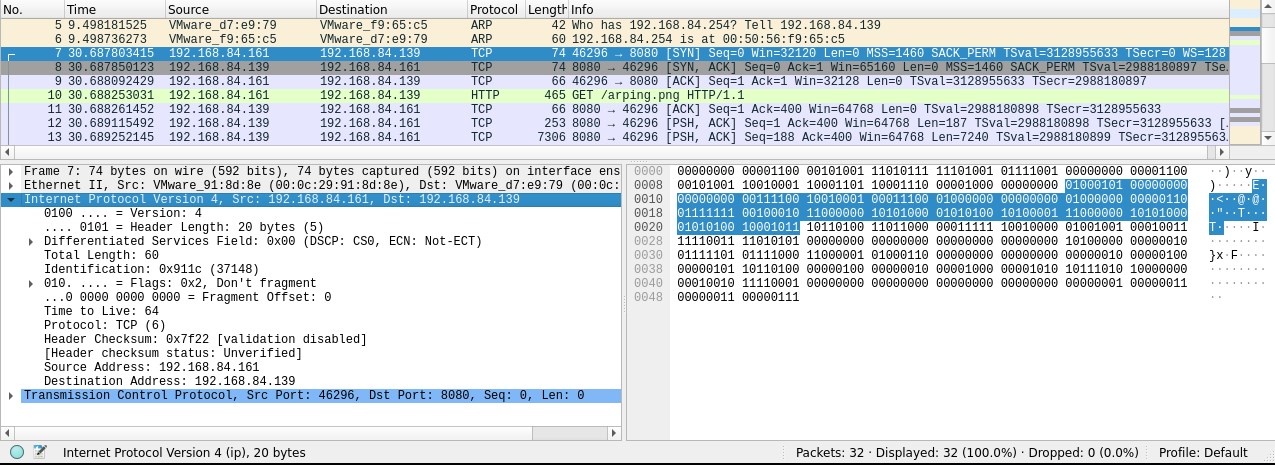Screen dimensions: 1275x465
Task: Select packet 8 SYN, ACK row
Action: pos(614,67)
